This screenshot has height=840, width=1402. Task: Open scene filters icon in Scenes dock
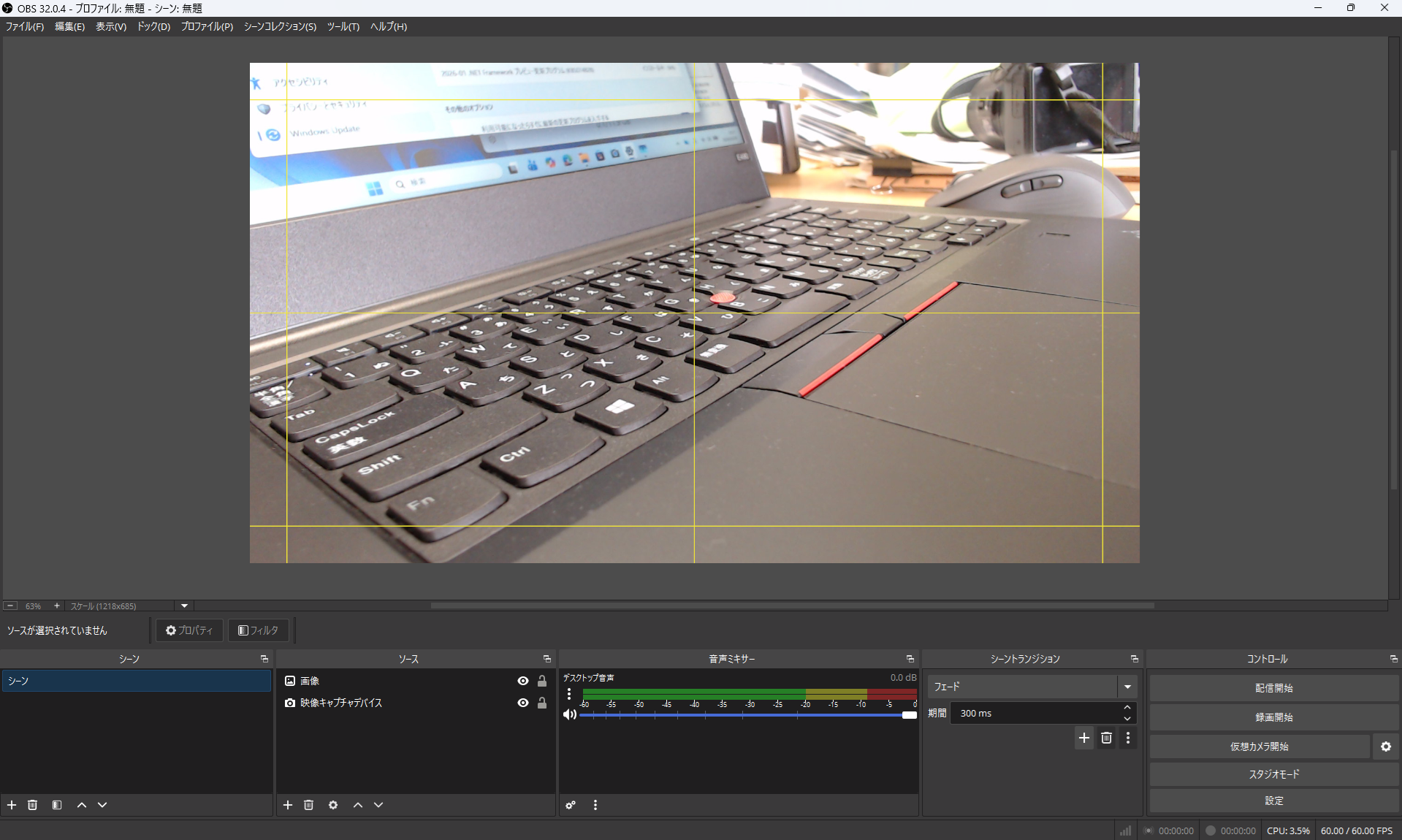(x=57, y=805)
